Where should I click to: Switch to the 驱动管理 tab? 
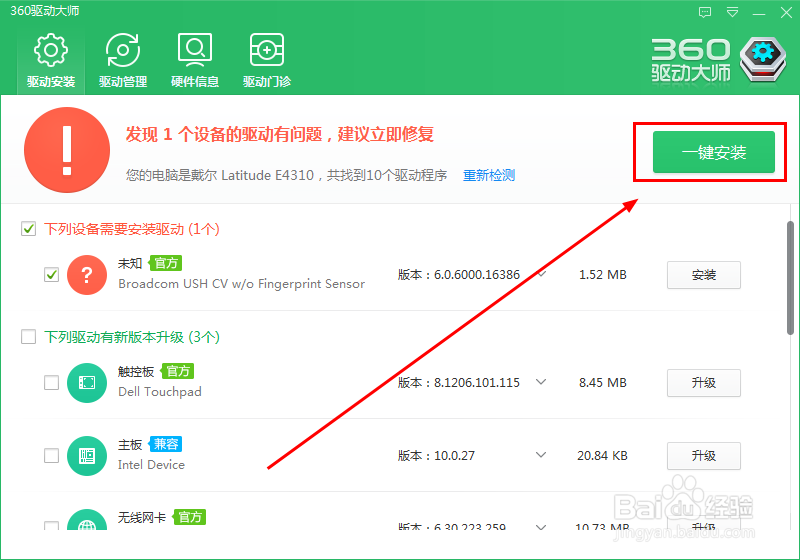(x=123, y=60)
